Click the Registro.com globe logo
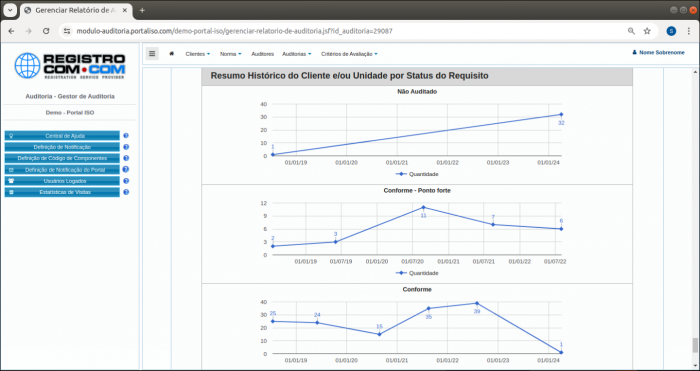 click(70, 66)
